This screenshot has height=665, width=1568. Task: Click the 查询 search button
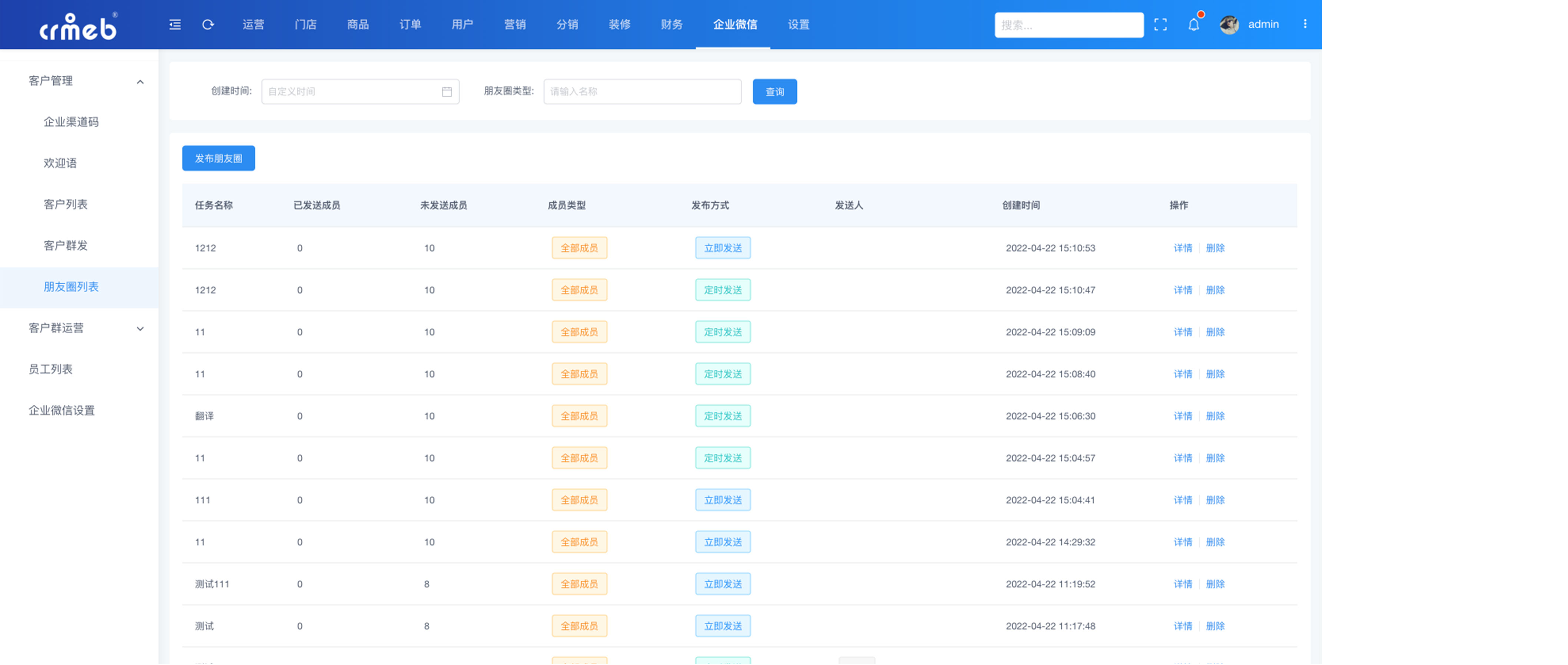click(x=774, y=91)
